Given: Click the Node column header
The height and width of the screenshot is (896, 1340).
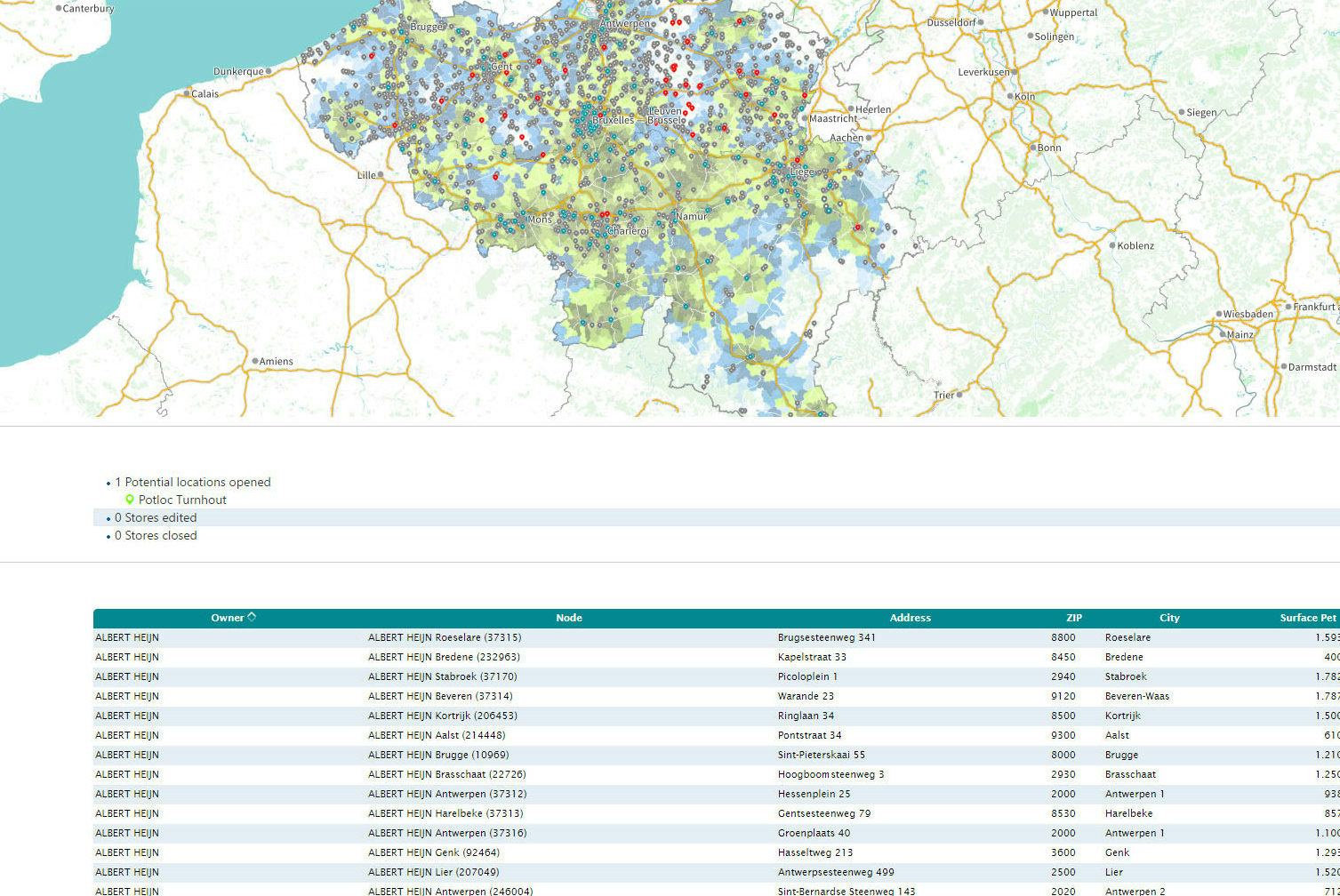Looking at the screenshot, I should [568, 617].
